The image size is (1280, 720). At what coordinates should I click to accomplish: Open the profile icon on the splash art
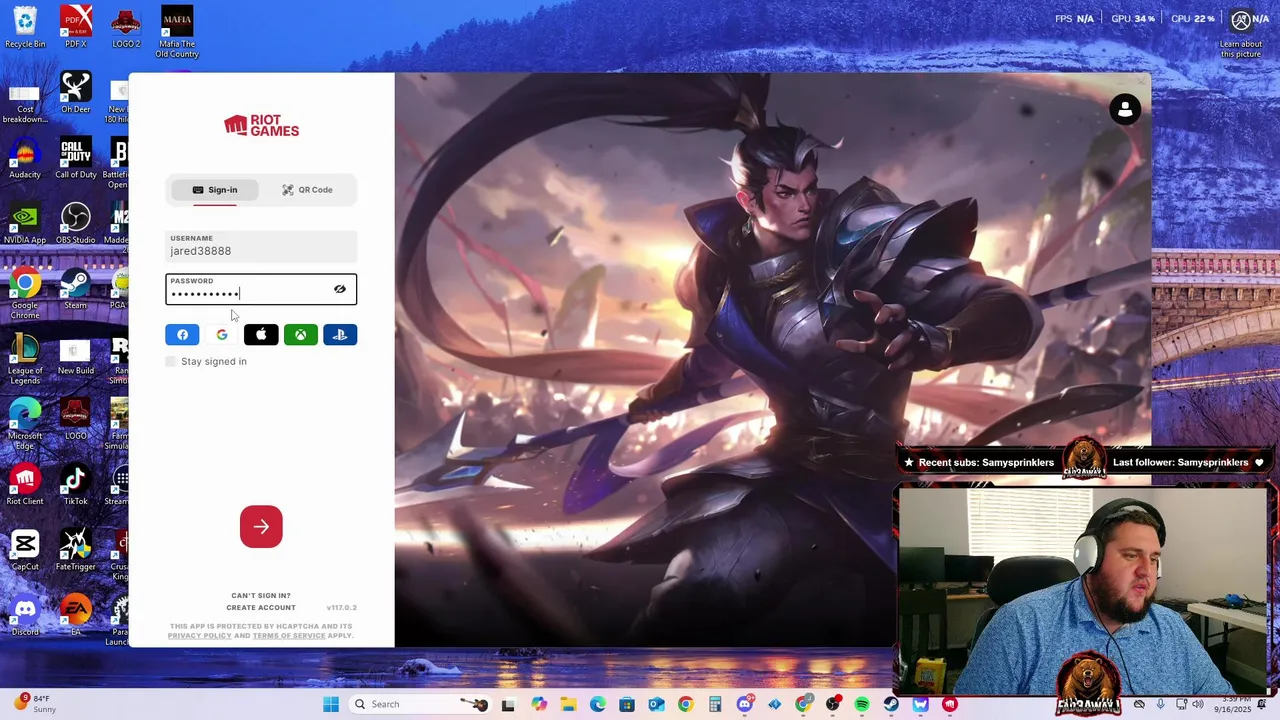tap(1125, 109)
